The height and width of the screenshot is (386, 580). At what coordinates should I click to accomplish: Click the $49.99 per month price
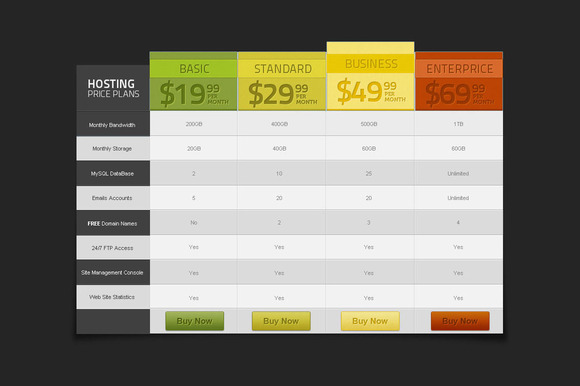pyautogui.click(x=371, y=91)
